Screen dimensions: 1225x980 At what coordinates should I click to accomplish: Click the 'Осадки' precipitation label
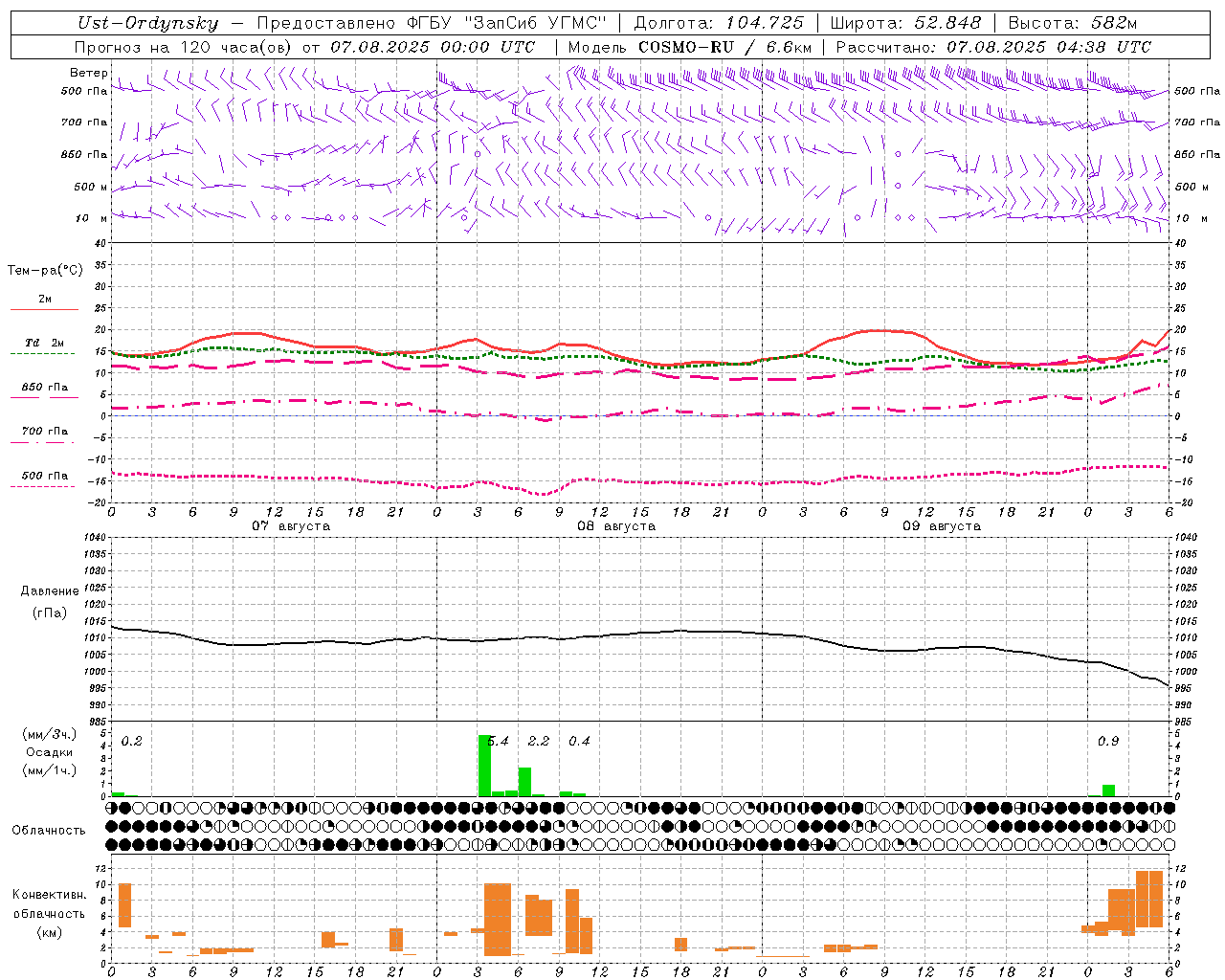click(x=50, y=752)
